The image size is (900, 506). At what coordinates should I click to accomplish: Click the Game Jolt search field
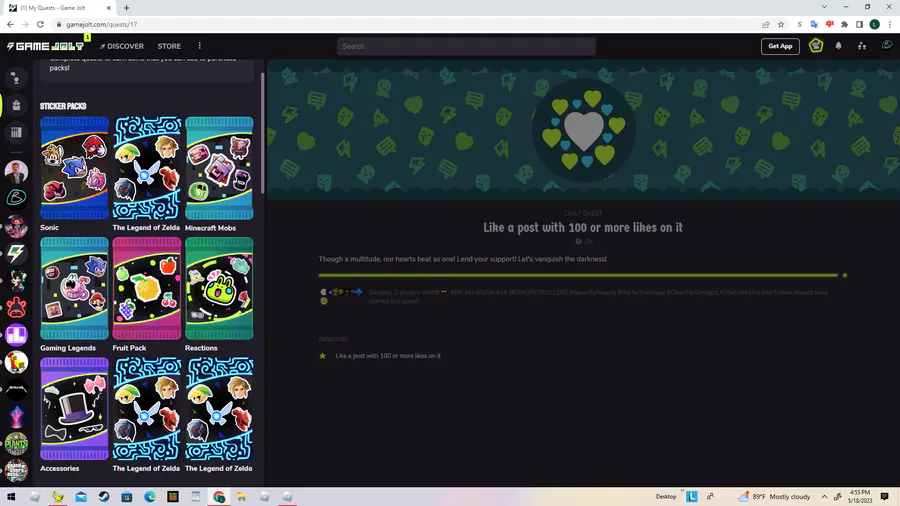(466, 46)
